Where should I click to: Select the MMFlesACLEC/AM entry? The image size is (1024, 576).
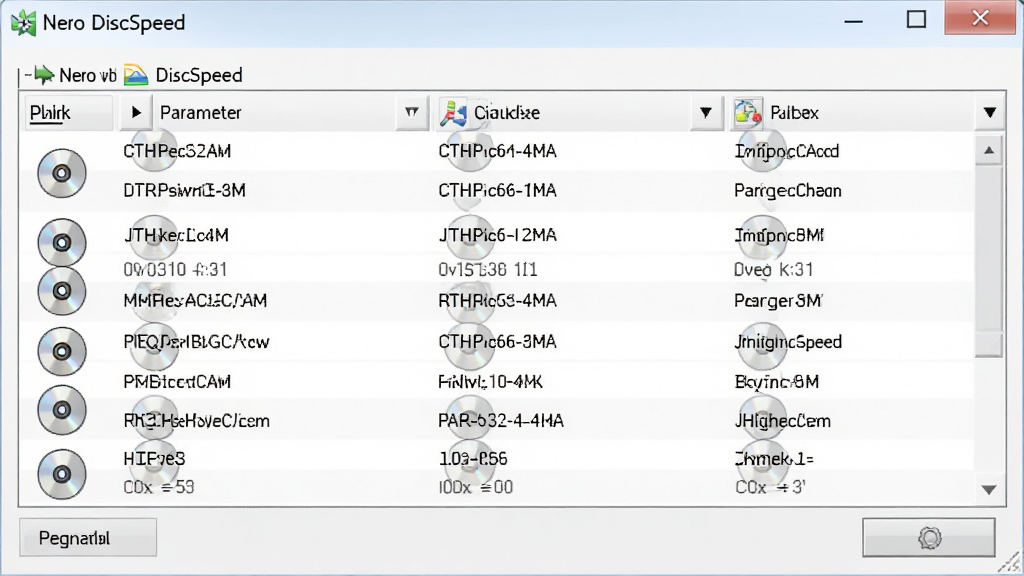pos(195,301)
